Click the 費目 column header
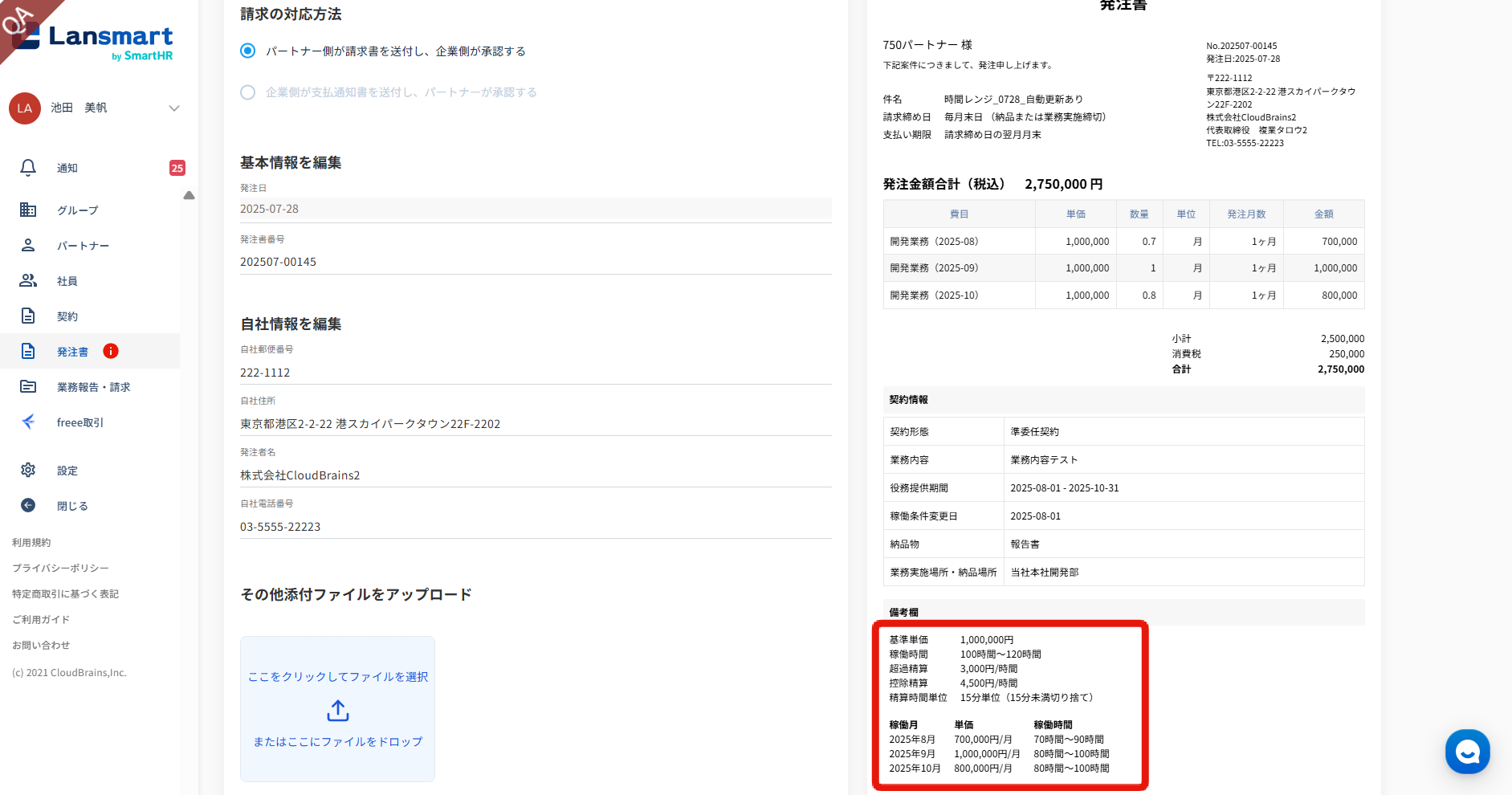Image resolution: width=1512 pixels, height=795 pixels. point(959,214)
